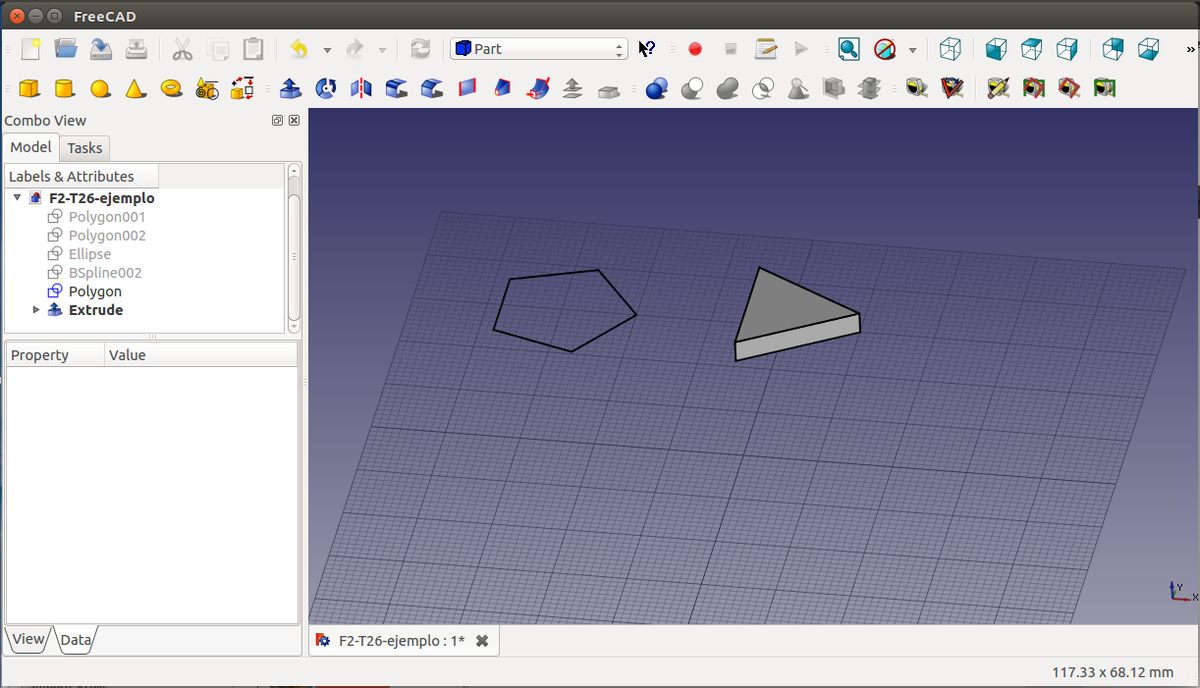The height and width of the screenshot is (688, 1200).
Task: Select the Polygon object in the model tree
Action: 95,292
